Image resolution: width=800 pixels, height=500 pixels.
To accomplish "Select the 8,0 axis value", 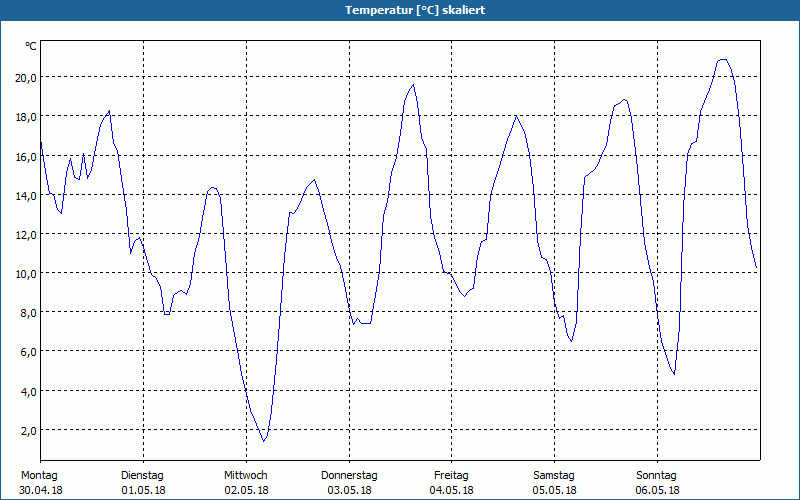I will click(x=28, y=313).
